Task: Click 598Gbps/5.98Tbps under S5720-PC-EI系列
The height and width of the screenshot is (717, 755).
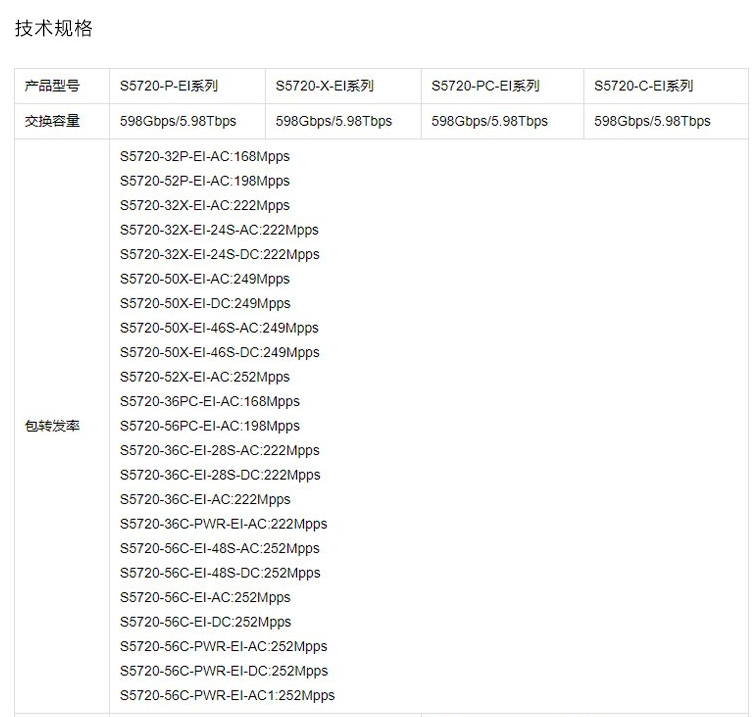Action: coord(490,121)
